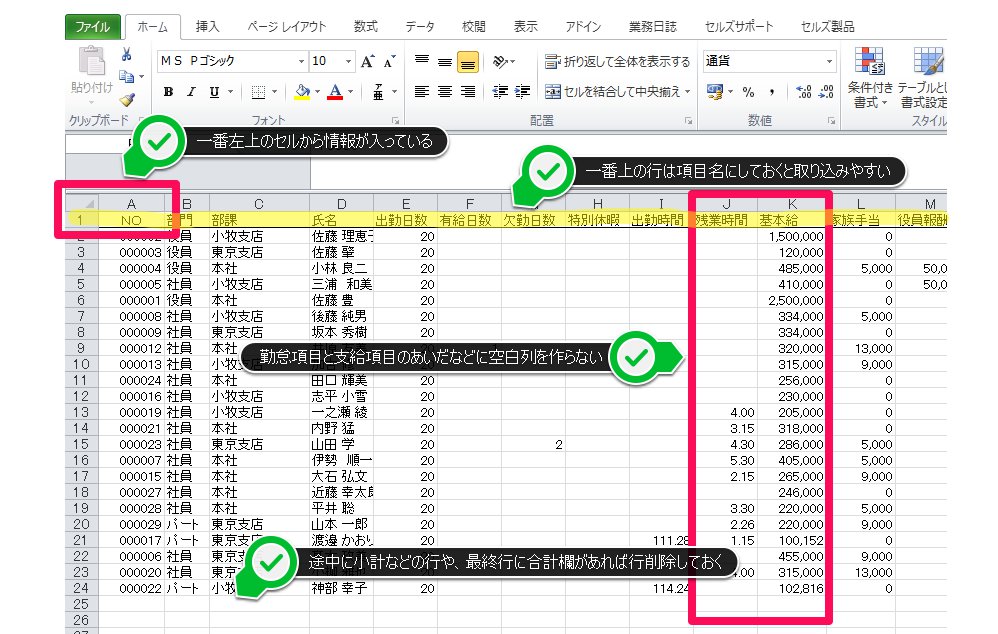
Task: Toggle Bold formatting
Action: [169, 91]
